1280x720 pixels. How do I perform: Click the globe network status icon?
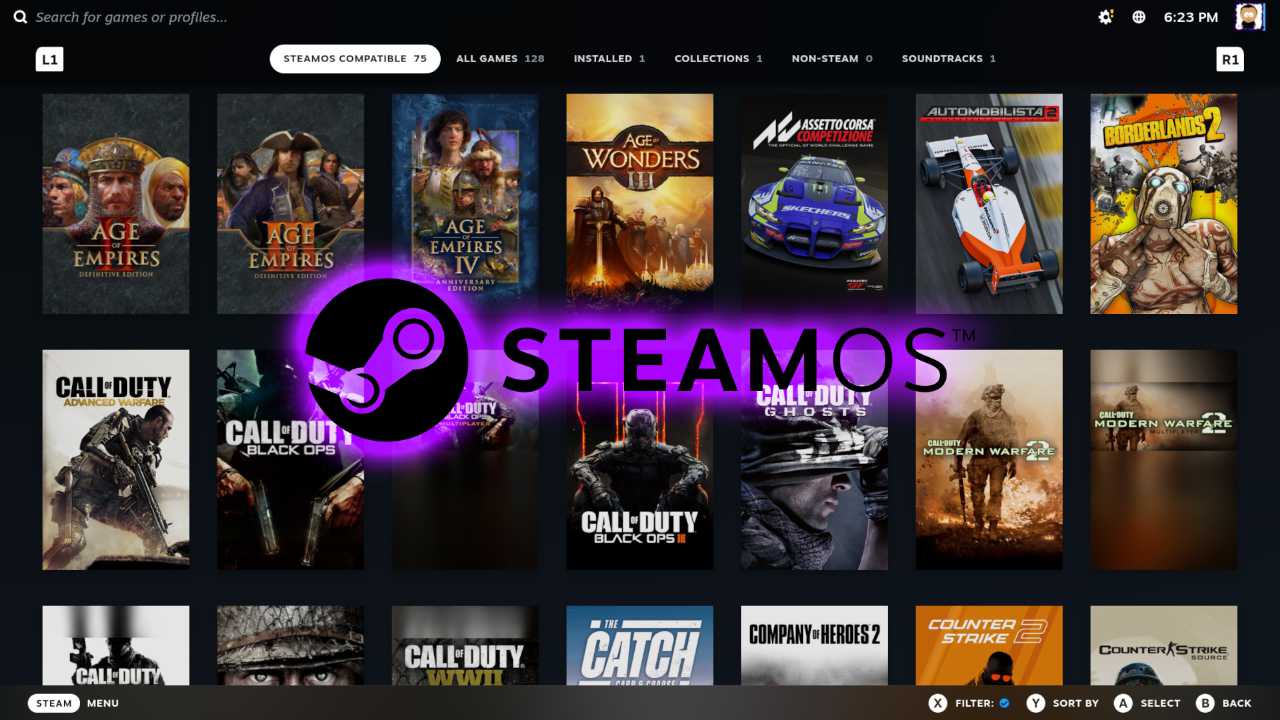pos(1139,17)
